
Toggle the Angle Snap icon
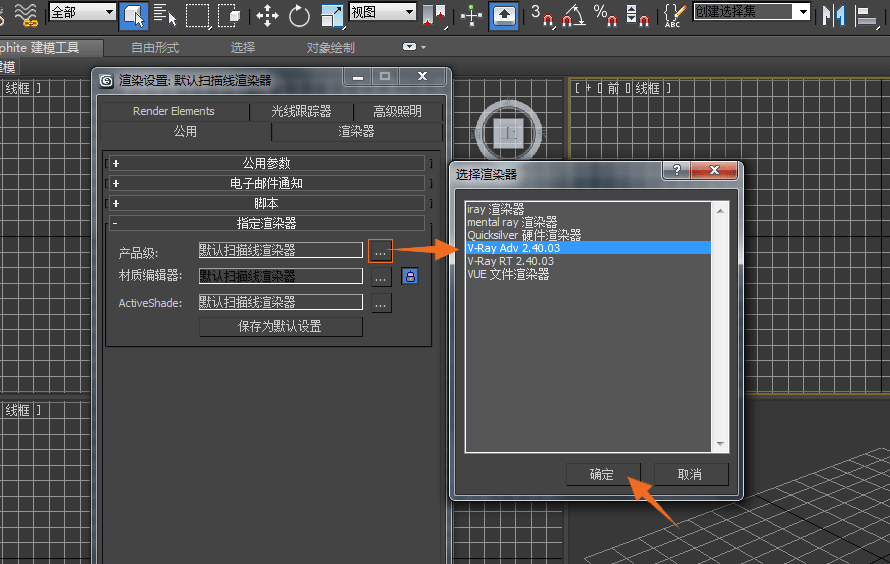pos(574,14)
